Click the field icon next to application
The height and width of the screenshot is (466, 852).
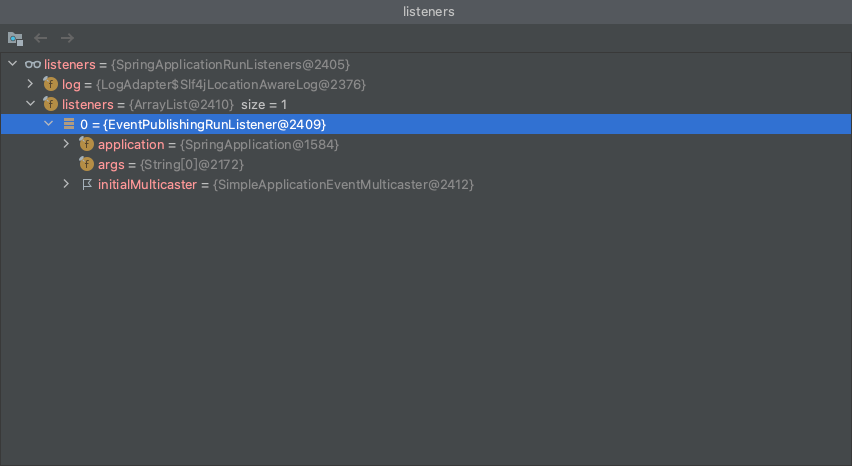pos(86,144)
